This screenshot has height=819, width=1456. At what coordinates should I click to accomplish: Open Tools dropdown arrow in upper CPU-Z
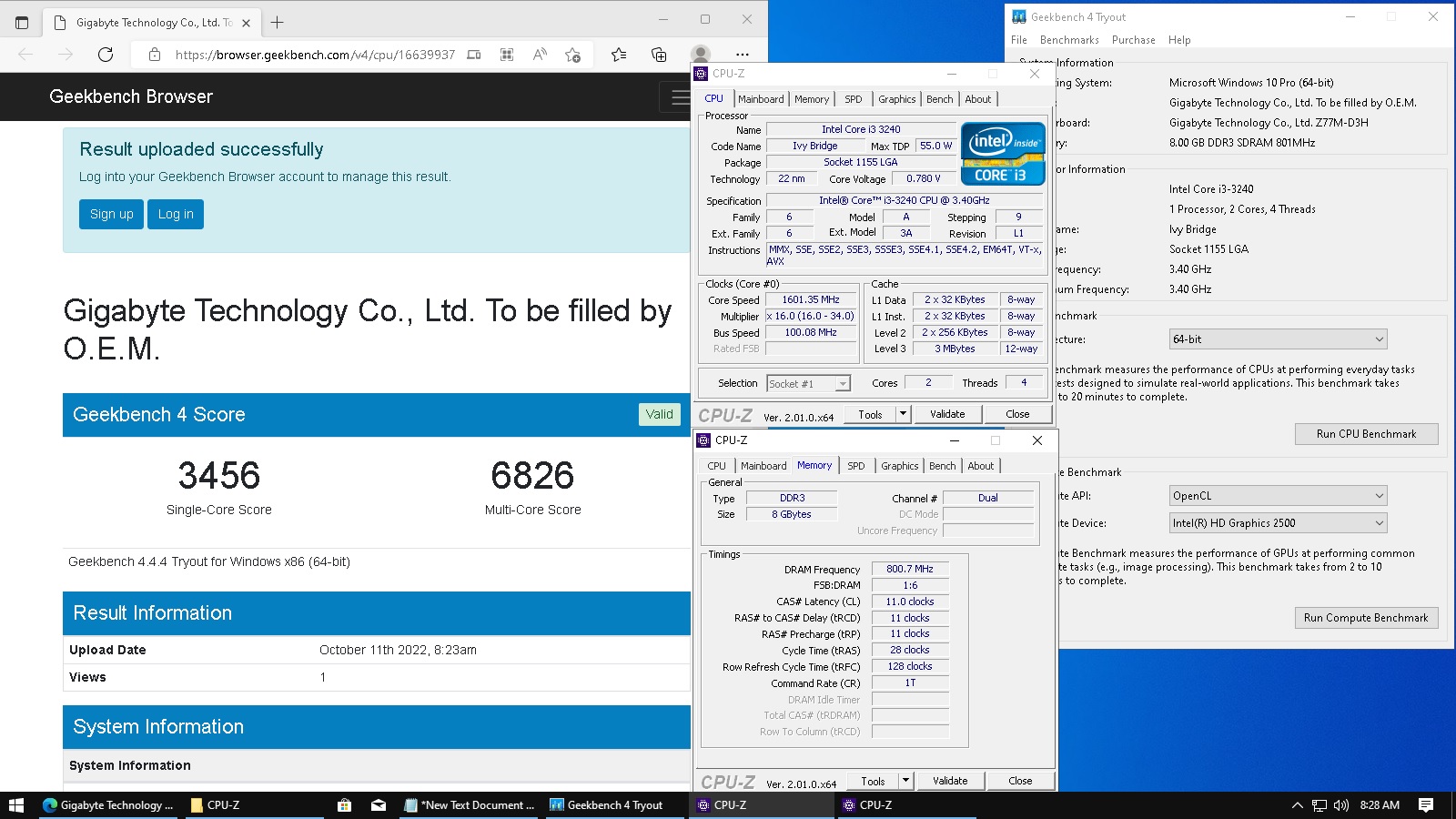pyautogui.click(x=903, y=414)
